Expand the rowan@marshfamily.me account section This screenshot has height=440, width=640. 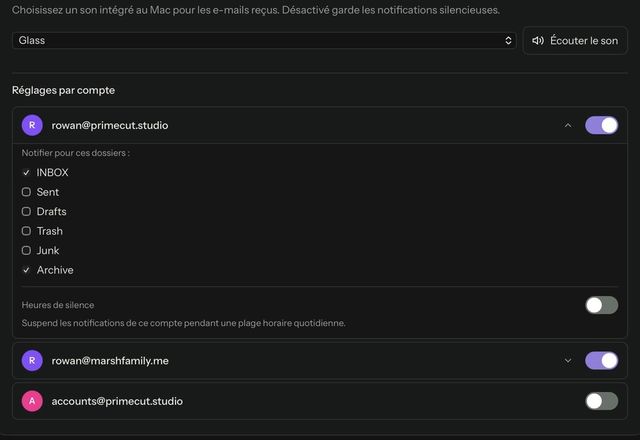[x=568, y=361]
